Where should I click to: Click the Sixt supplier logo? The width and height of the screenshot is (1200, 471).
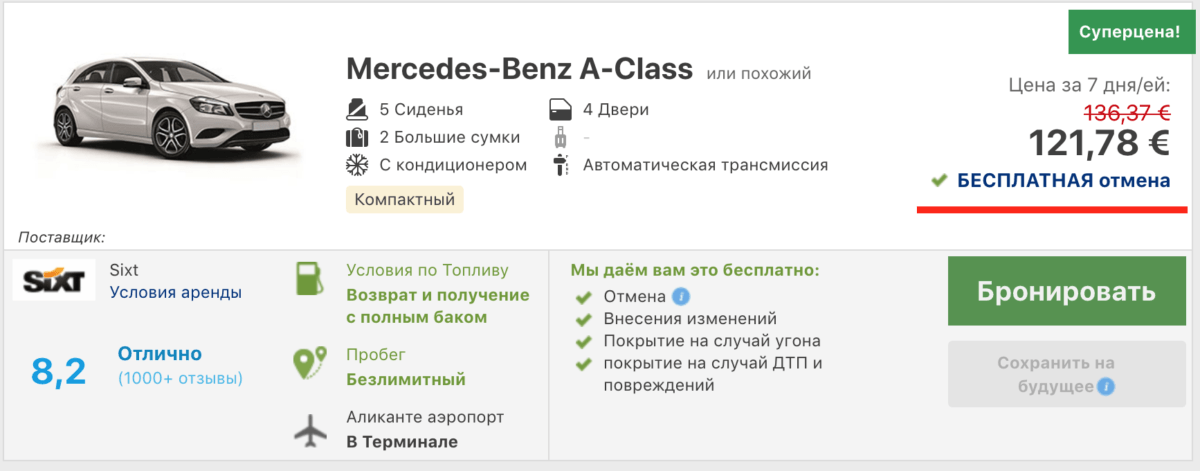(x=54, y=280)
